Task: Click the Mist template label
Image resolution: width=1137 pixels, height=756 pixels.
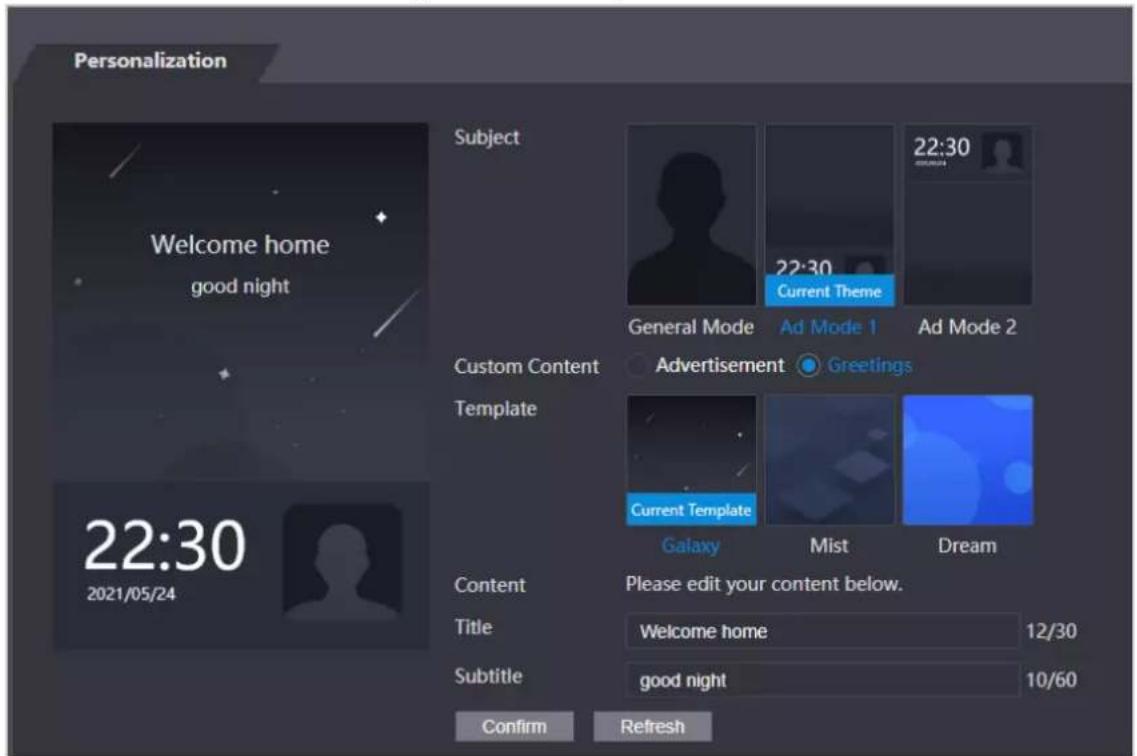Action: click(x=829, y=545)
